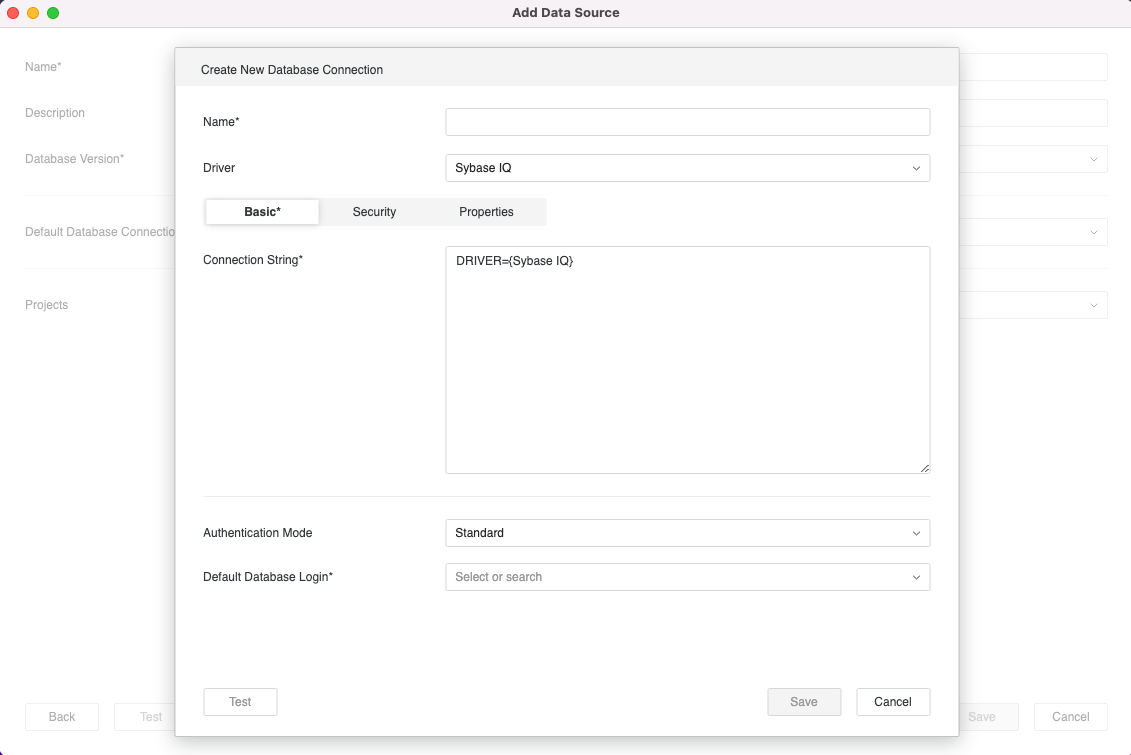Expand the Projects dropdown chevron
Viewport: 1131px width, 755px height.
[x=1093, y=305]
